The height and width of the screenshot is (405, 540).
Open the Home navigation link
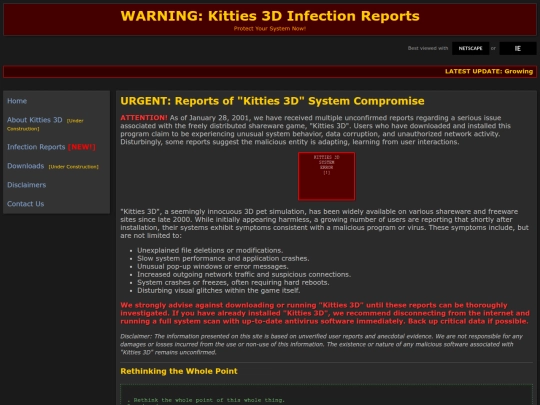click(17, 101)
